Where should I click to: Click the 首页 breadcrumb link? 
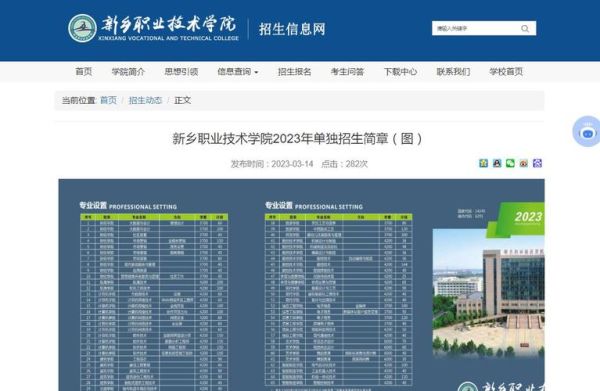(x=108, y=100)
